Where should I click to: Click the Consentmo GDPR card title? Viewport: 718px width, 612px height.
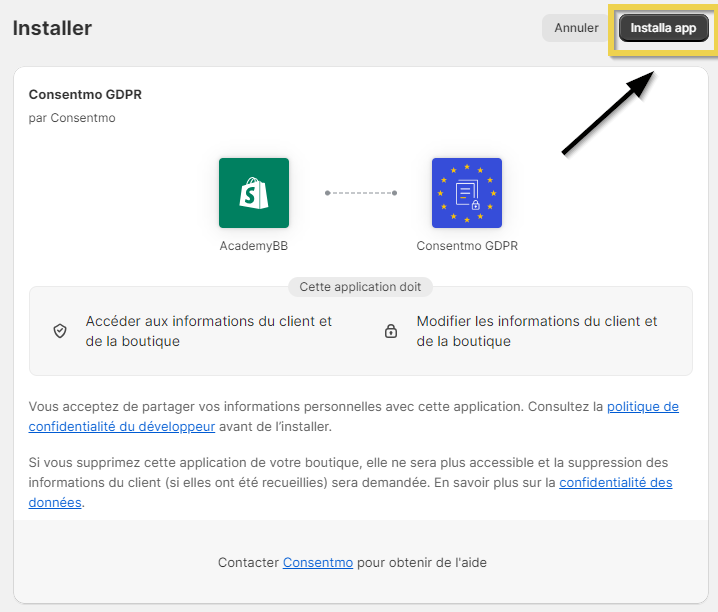coord(85,95)
